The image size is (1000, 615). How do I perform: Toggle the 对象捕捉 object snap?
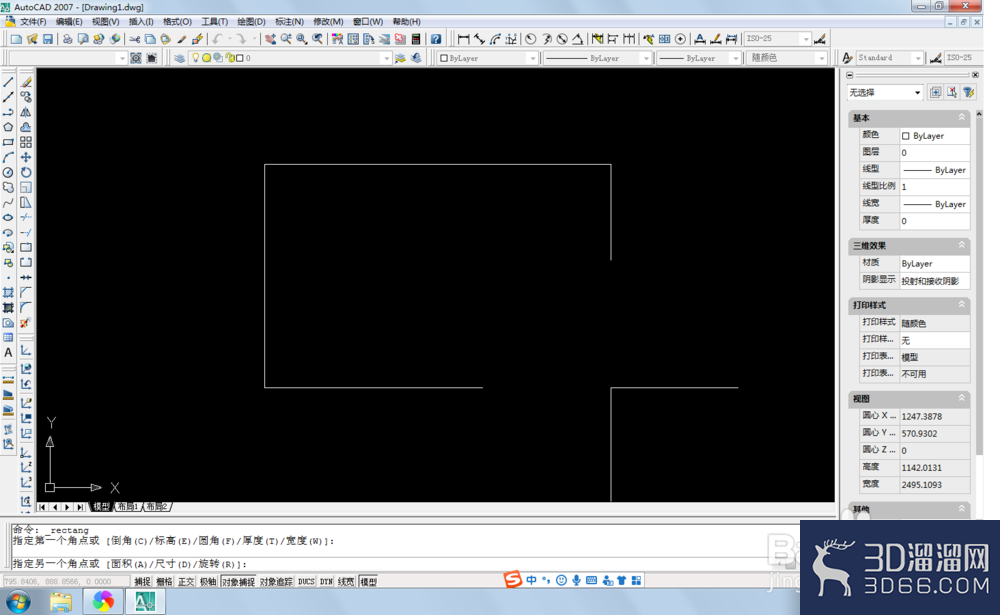[x=238, y=582]
